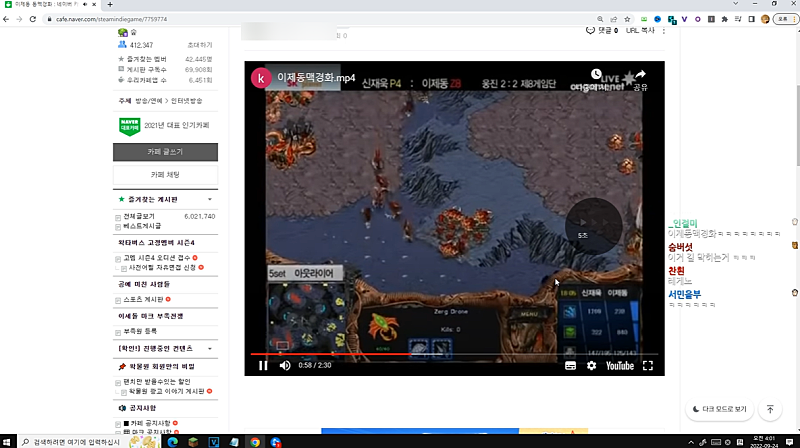
Task: Open a new browser tab
Action: tap(110, 5)
